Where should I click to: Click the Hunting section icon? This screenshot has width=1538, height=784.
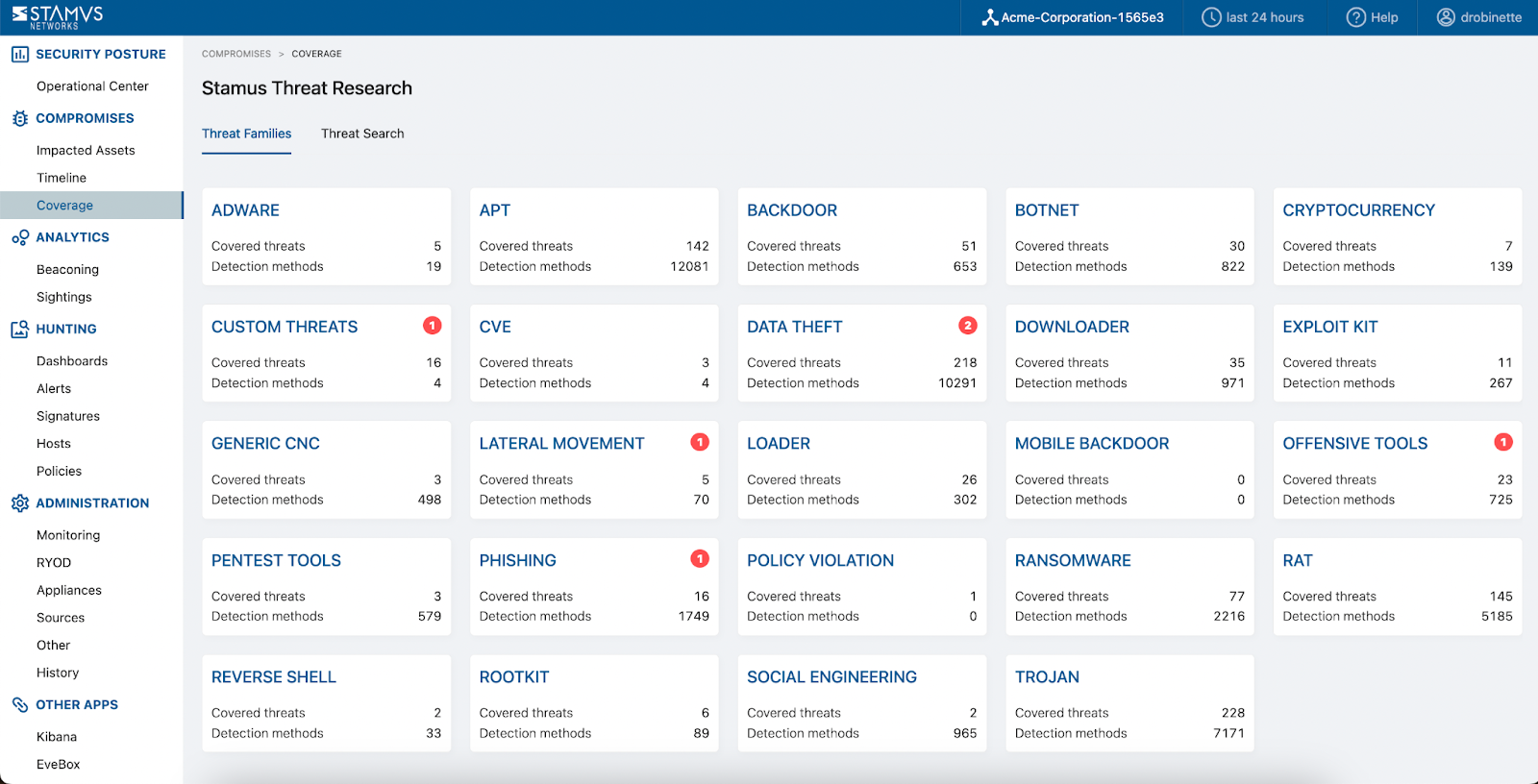click(20, 329)
